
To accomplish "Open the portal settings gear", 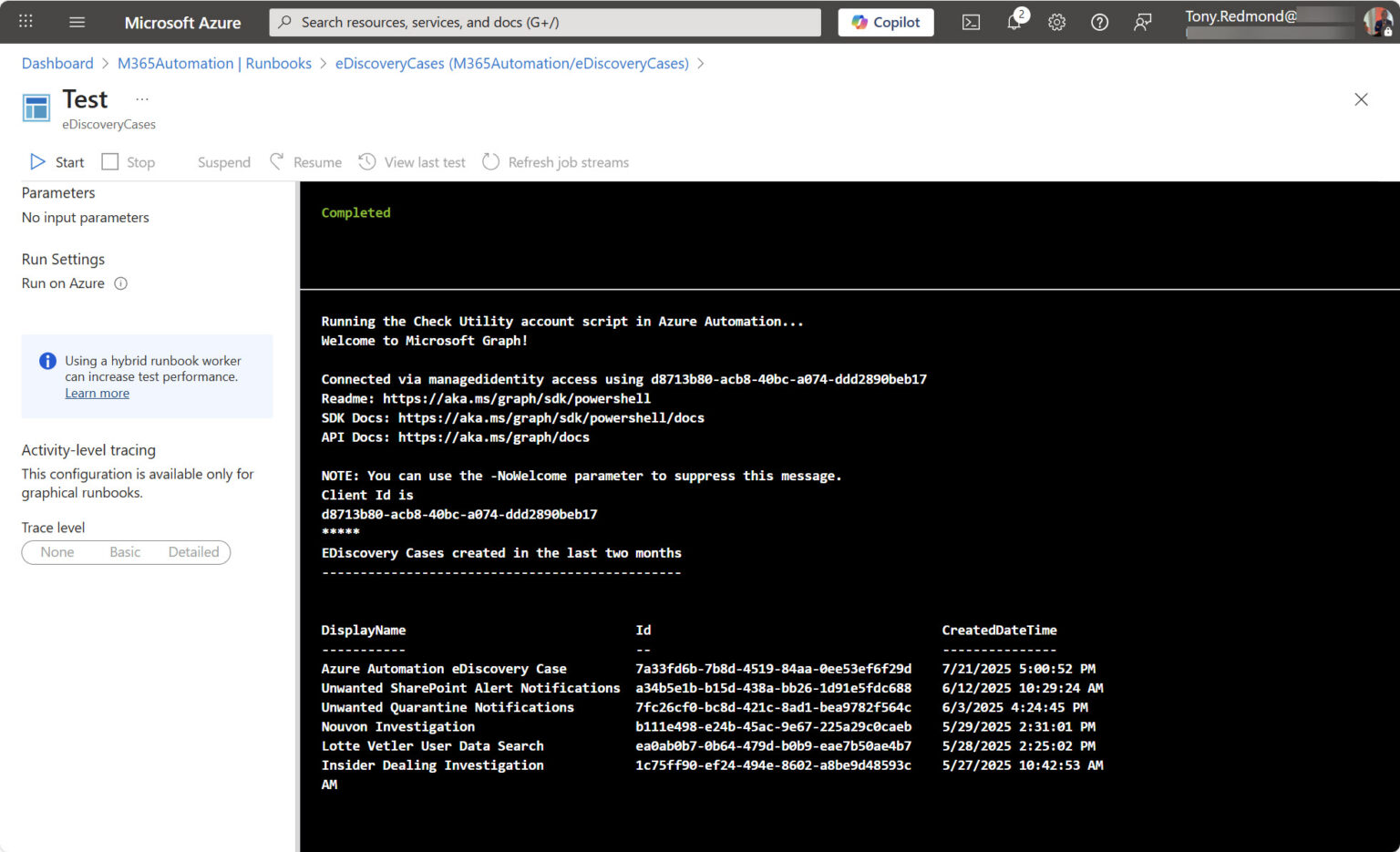I will pos(1056,22).
